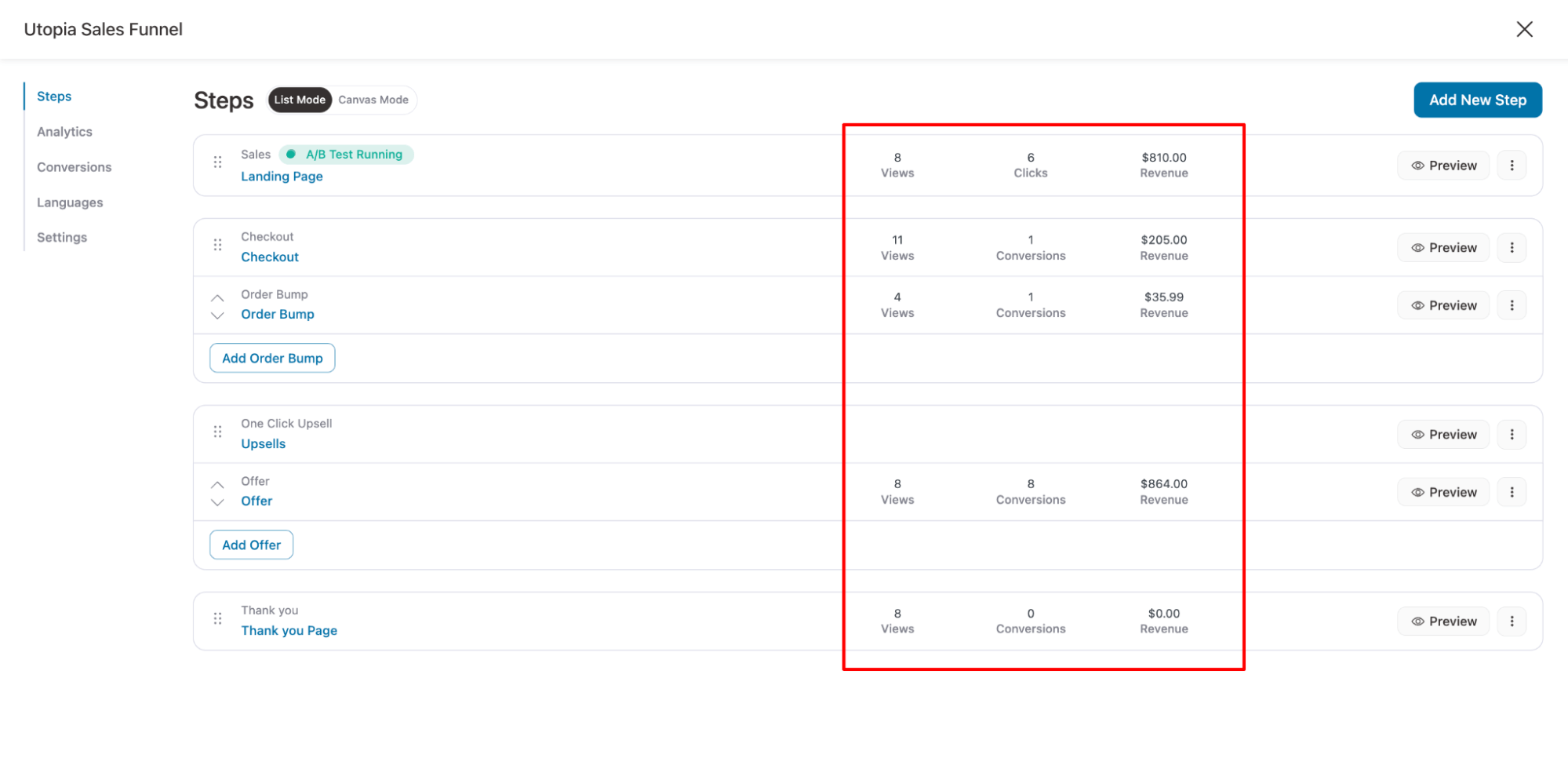Preview the Checkout step
1568x769 pixels.
coord(1443,248)
